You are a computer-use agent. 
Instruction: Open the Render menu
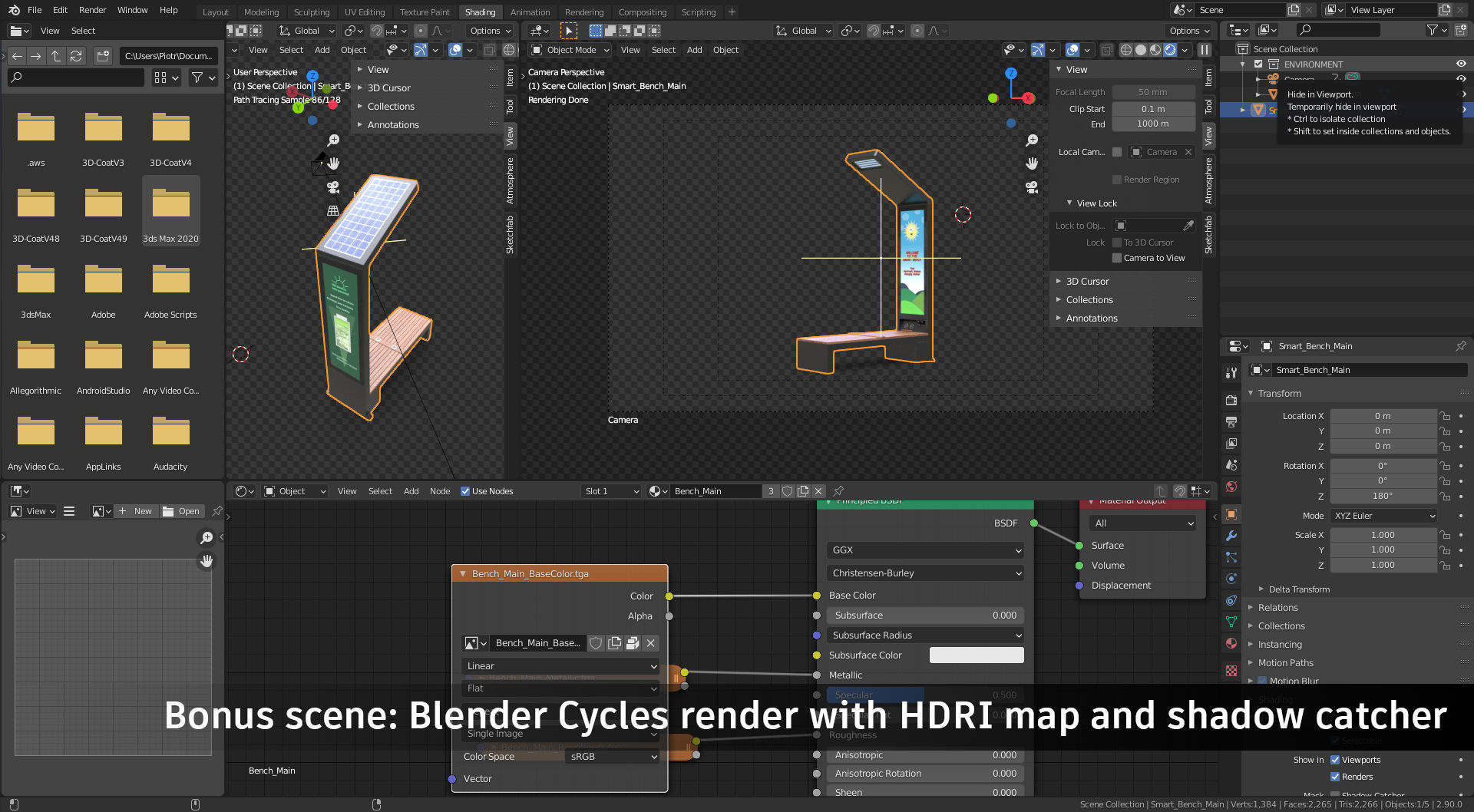pos(92,10)
